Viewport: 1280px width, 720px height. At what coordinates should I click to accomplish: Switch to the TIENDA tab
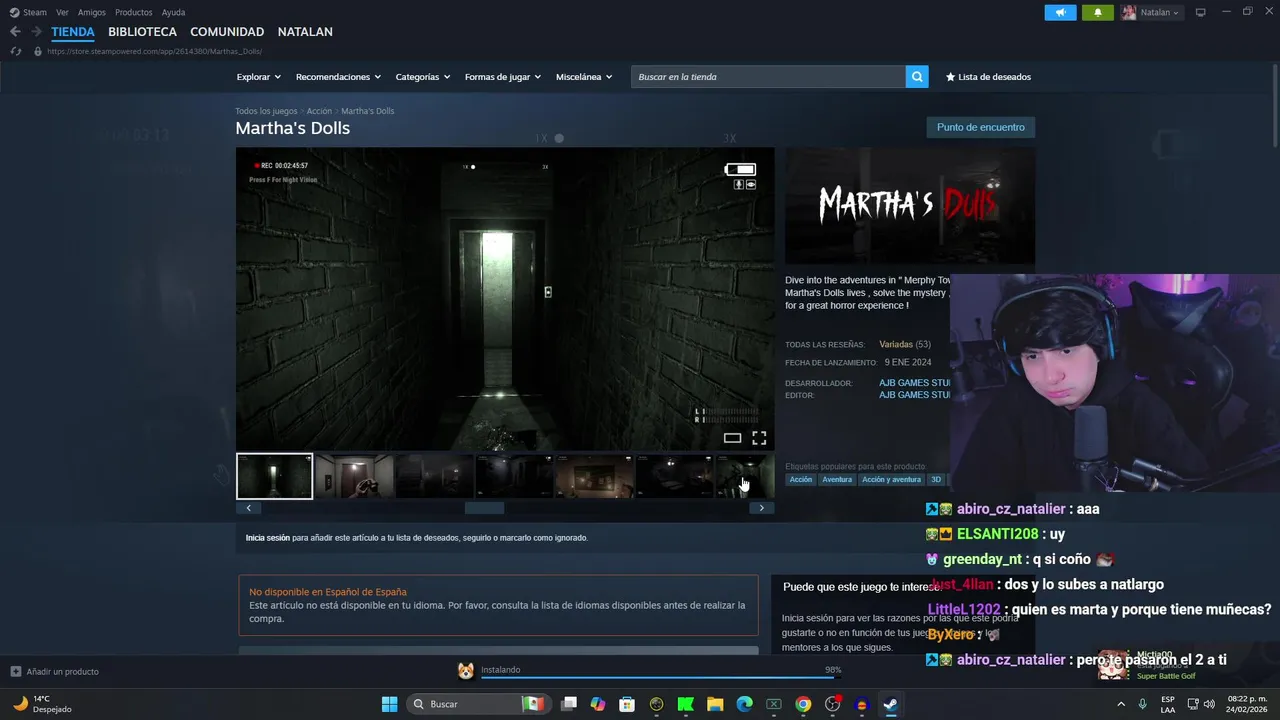pyautogui.click(x=73, y=32)
